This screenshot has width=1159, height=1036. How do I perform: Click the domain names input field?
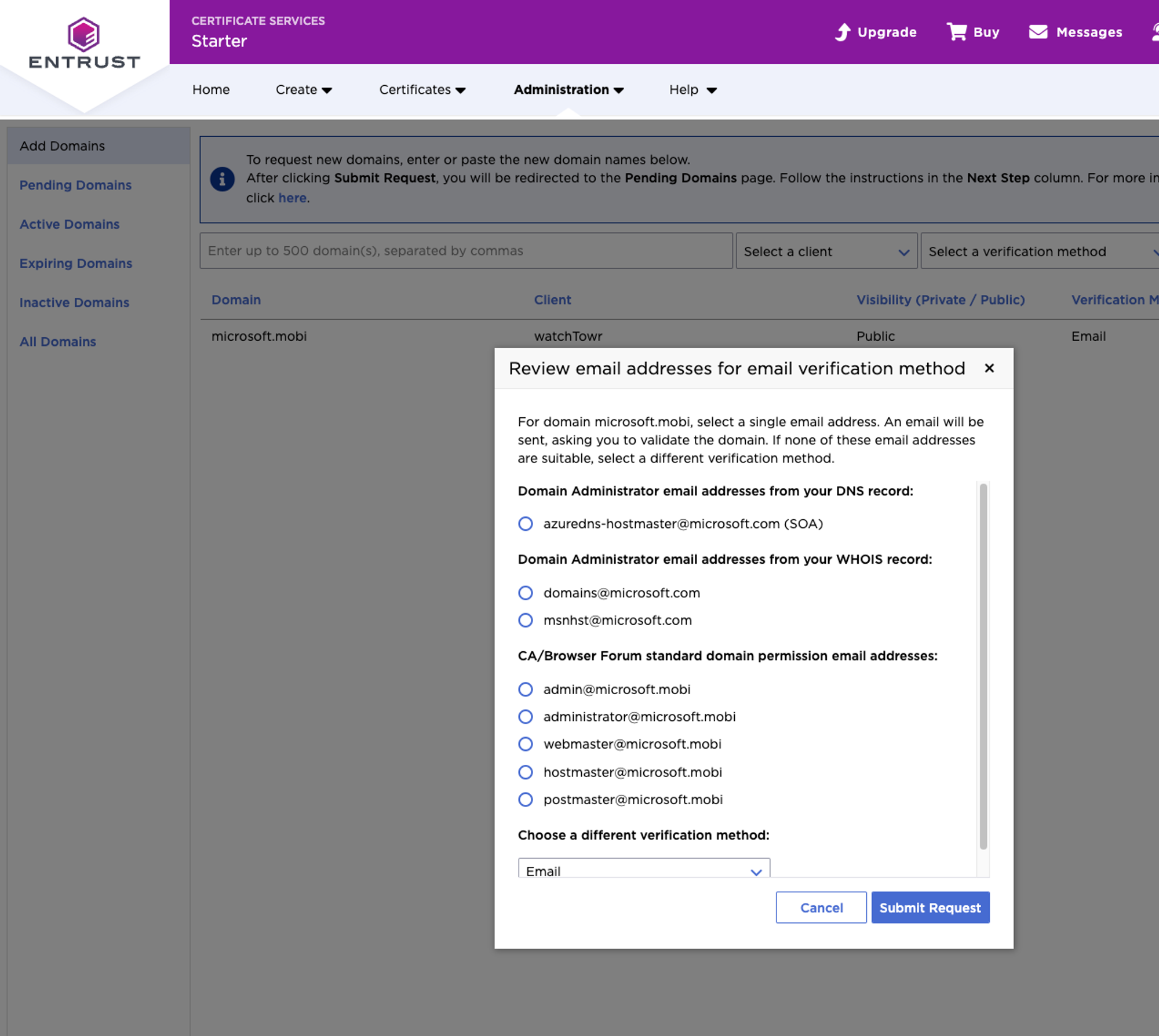click(x=465, y=251)
